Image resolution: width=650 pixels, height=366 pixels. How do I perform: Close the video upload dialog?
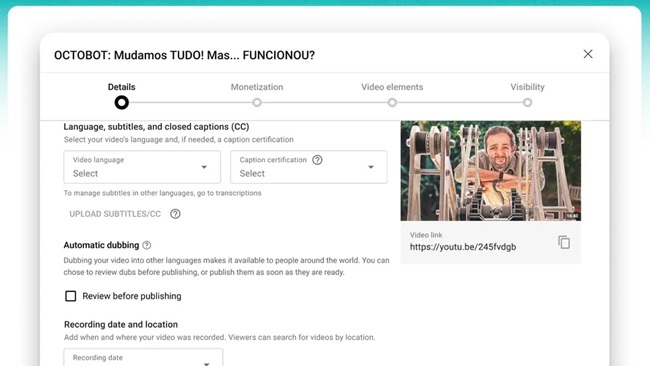(588, 54)
